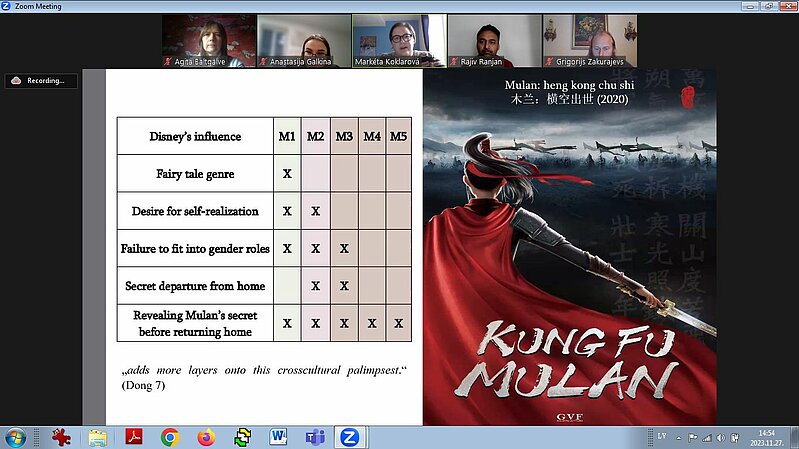Launch Google Chrome from the taskbar
Screen dimensions: 799x449
point(170,437)
